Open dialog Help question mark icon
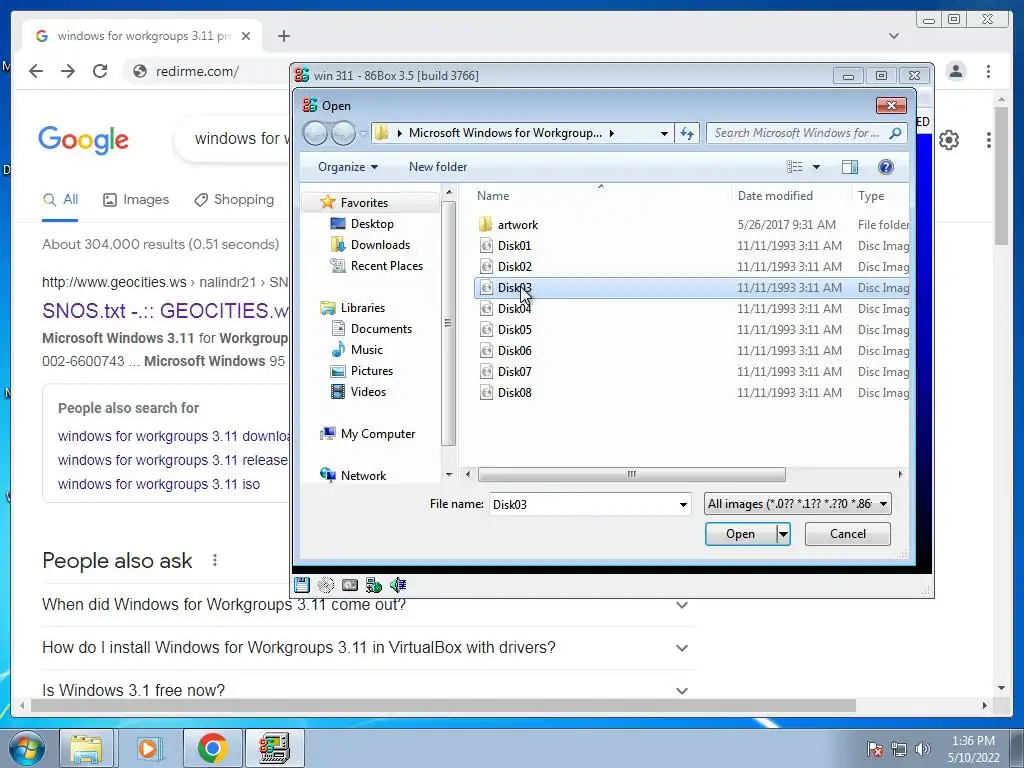 click(x=886, y=167)
